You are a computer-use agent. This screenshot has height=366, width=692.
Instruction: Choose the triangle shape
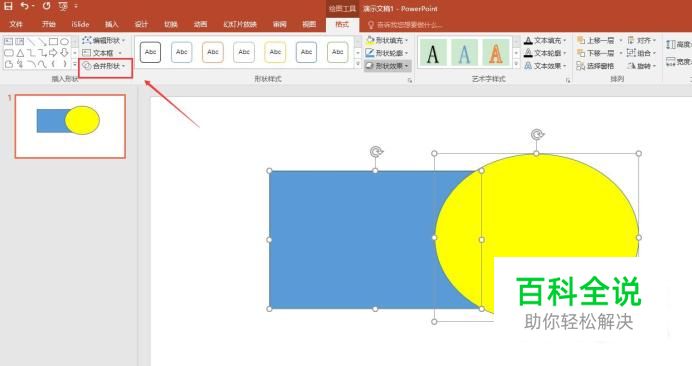20,53
